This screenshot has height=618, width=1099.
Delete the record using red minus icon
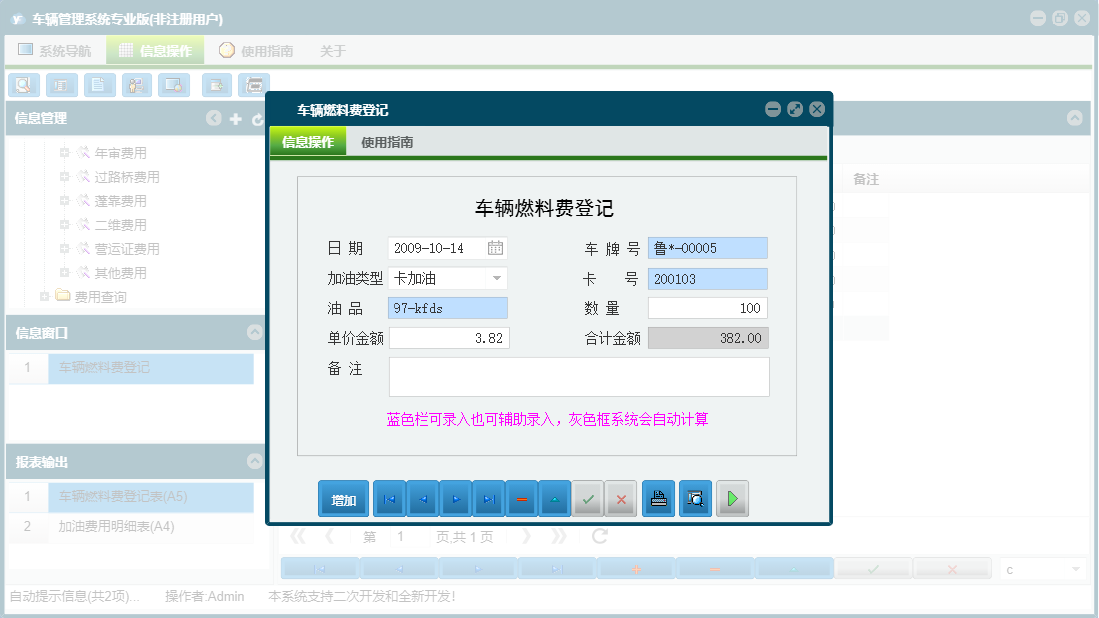coord(521,498)
